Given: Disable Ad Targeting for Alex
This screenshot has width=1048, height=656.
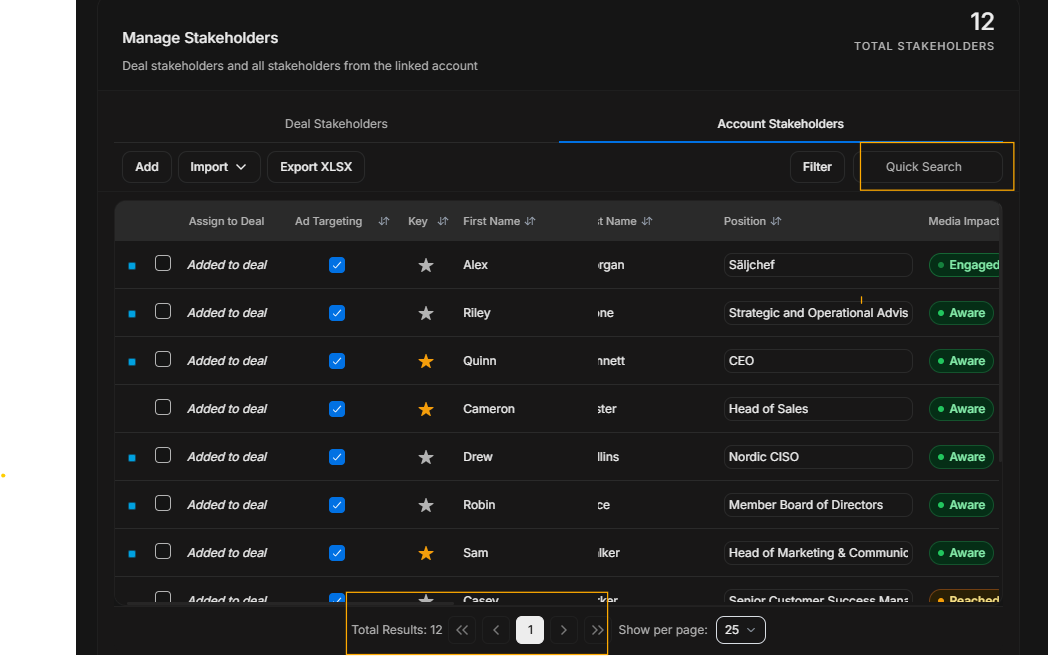Looking at the screenshot, I should (x=337, y=265).
